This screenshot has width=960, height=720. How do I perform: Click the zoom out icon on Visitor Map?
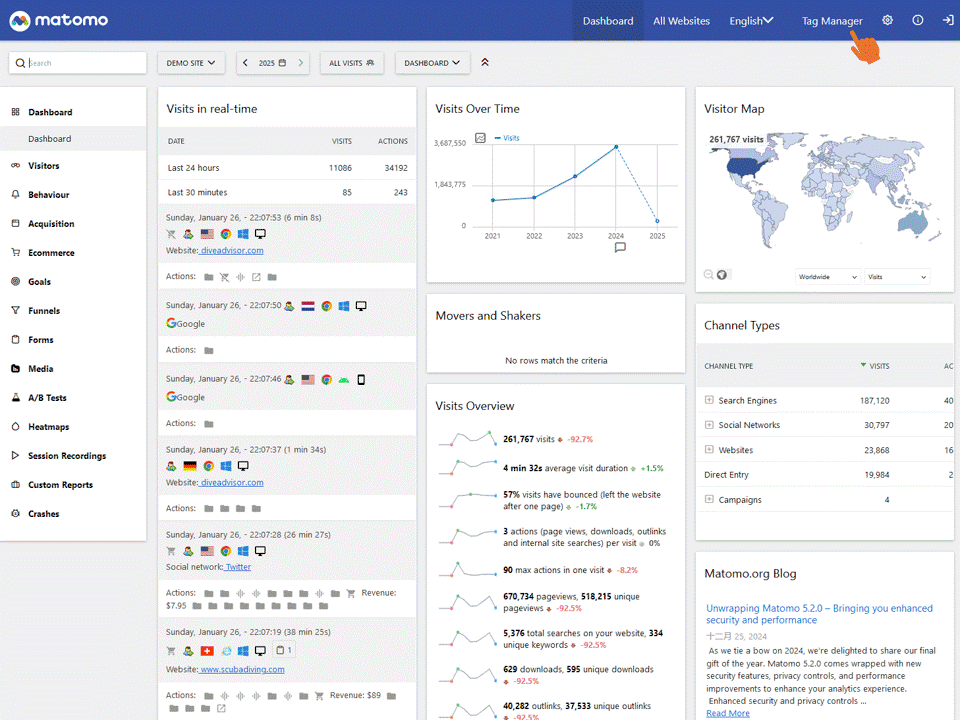[709, 275]
